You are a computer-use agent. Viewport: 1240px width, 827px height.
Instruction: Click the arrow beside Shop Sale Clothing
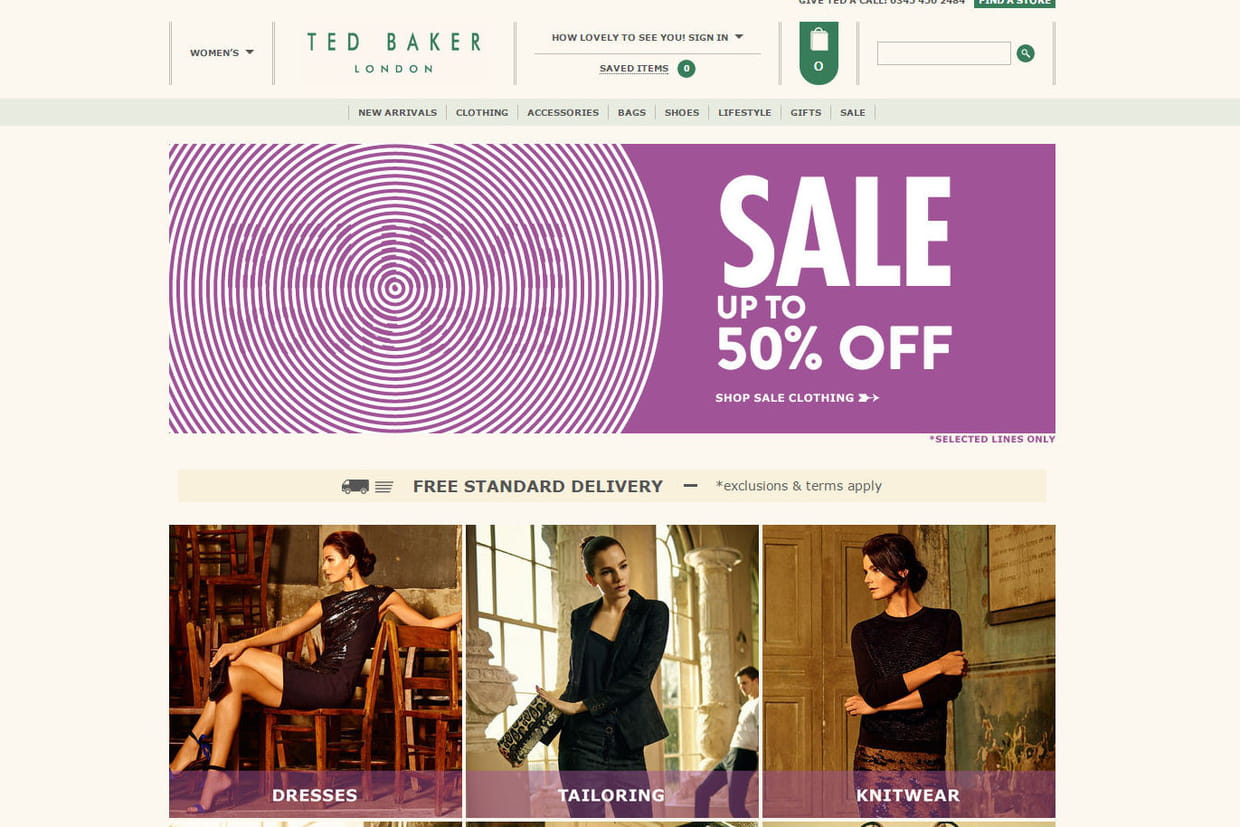tap(869, 398)
